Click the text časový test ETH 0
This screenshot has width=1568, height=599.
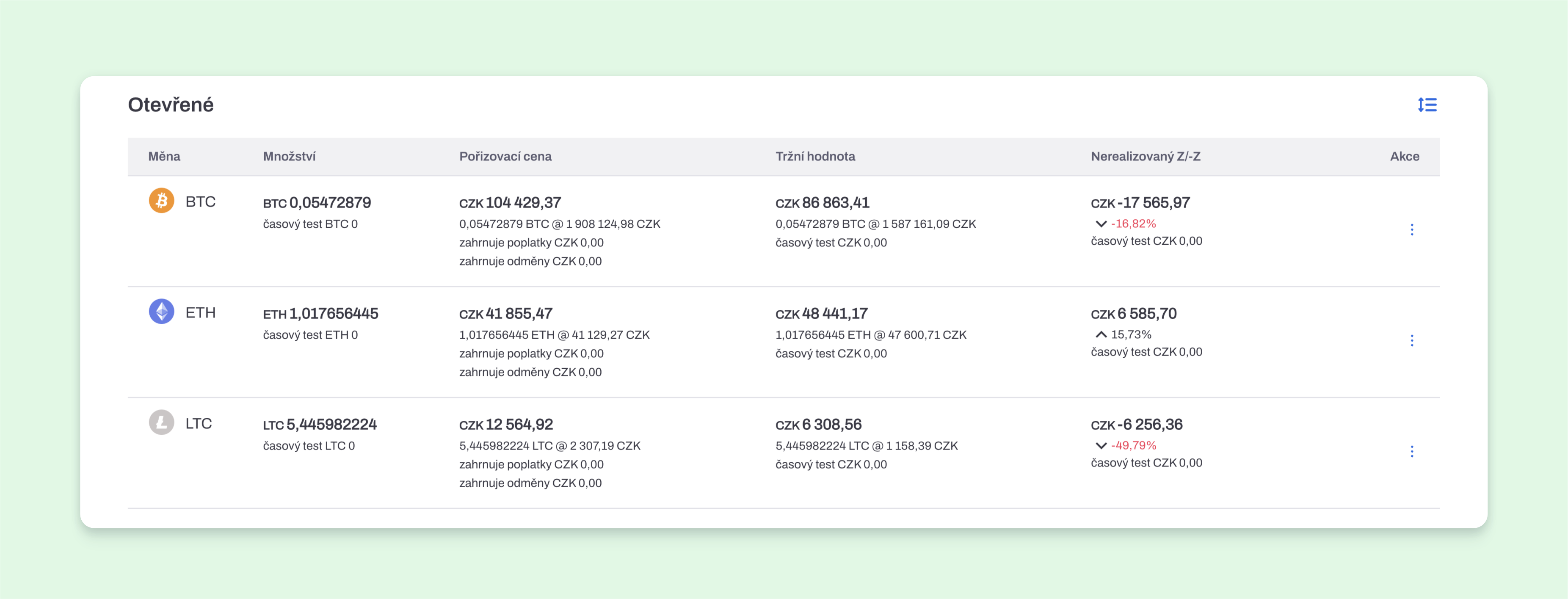[x=310, y=335]
